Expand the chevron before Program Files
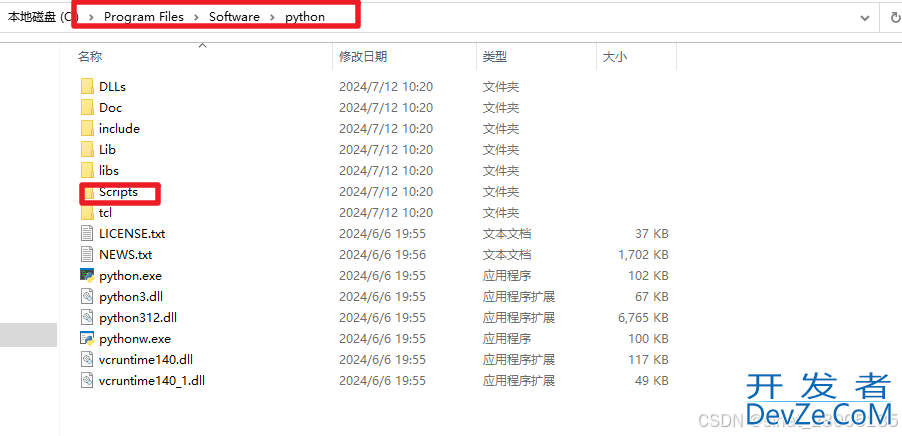902x436 pixels. pyautogui.click(x=91, y=17)
